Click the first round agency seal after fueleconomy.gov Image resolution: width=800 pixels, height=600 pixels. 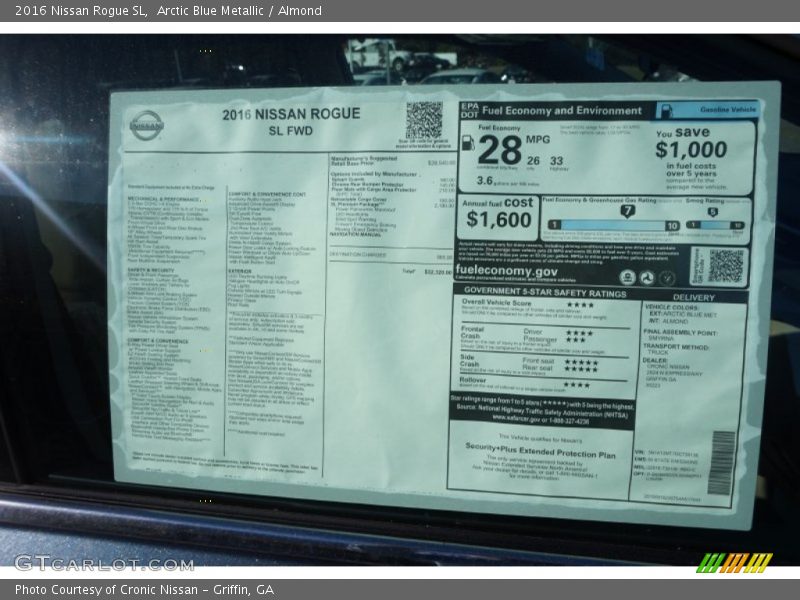[x=627, y=278]
